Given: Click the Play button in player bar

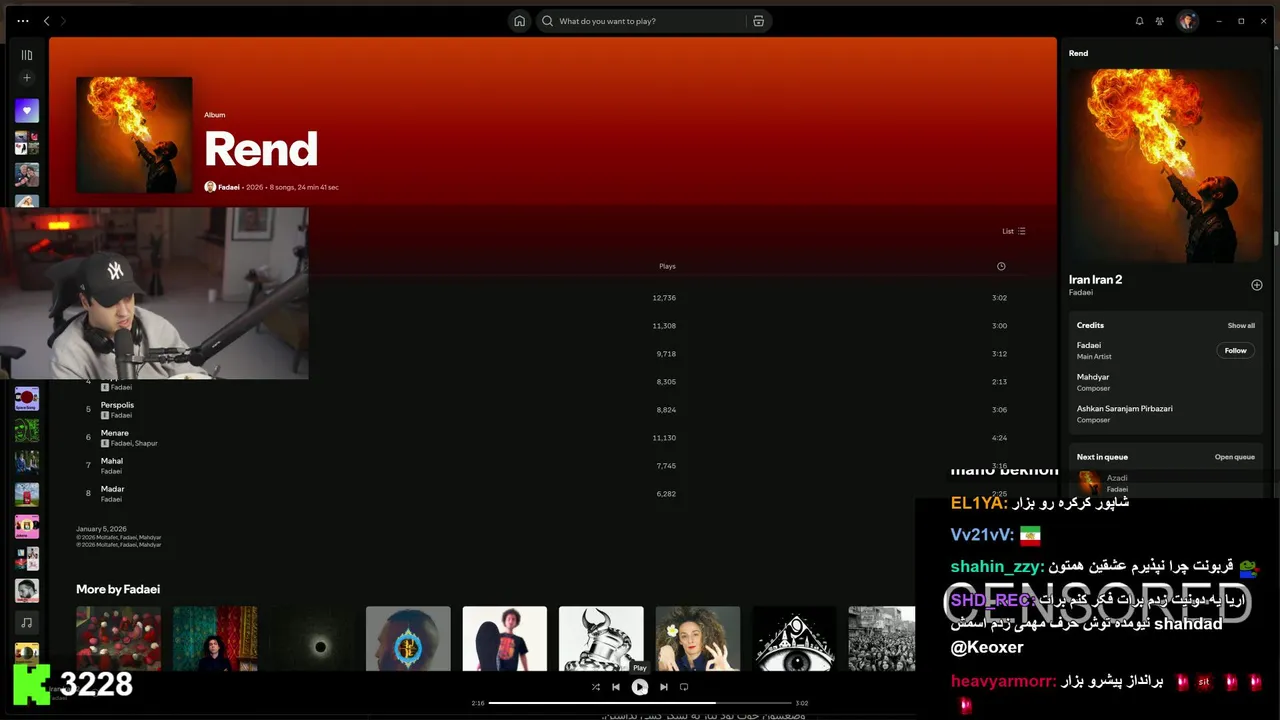Looking at the screenshot, I should 640,687.
